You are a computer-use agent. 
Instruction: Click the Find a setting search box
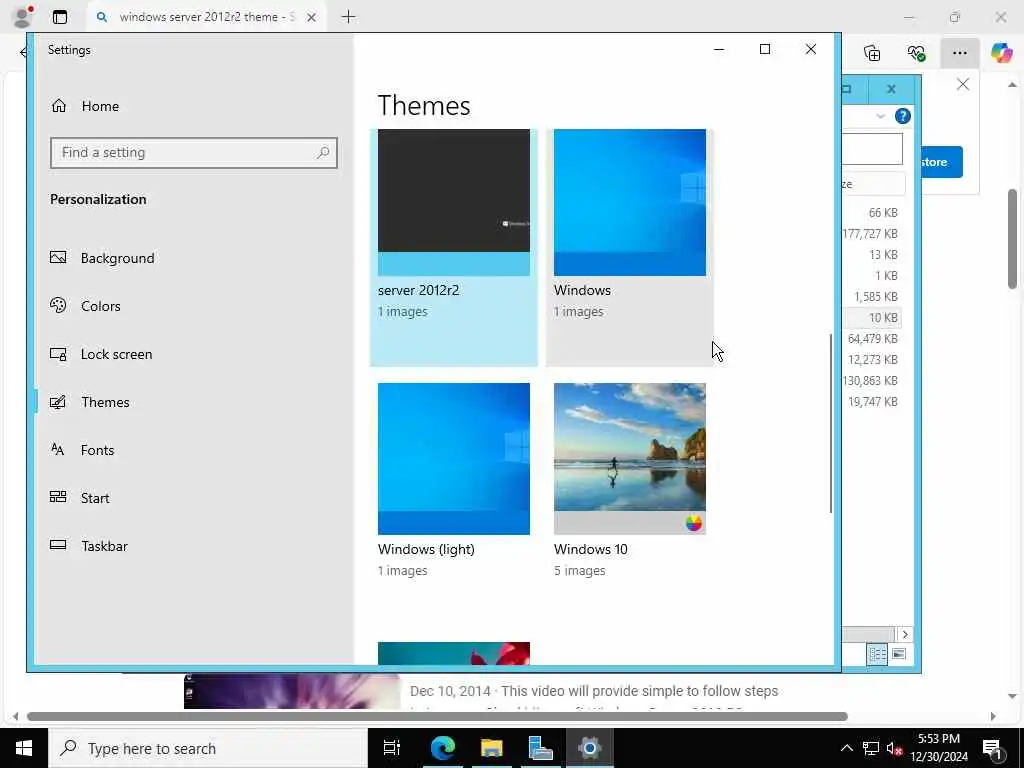click(x=193, y=153)
